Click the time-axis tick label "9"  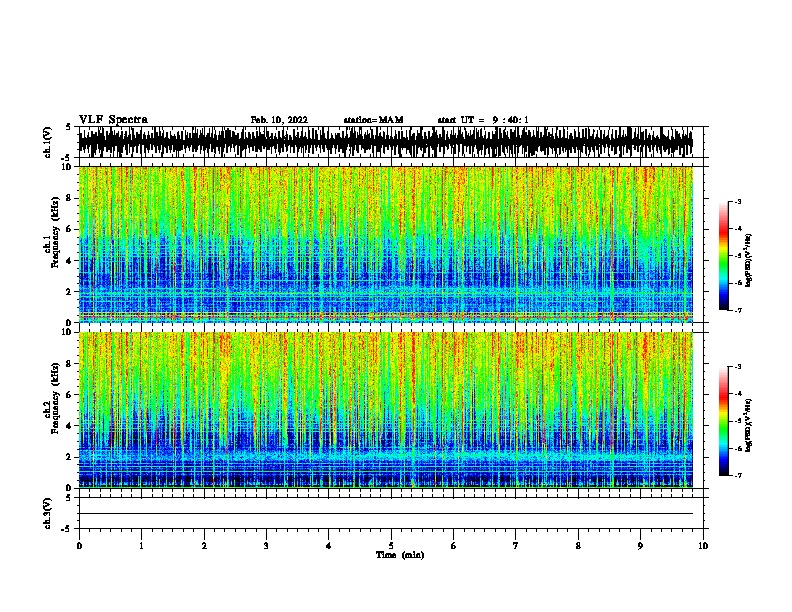point(640,545)
